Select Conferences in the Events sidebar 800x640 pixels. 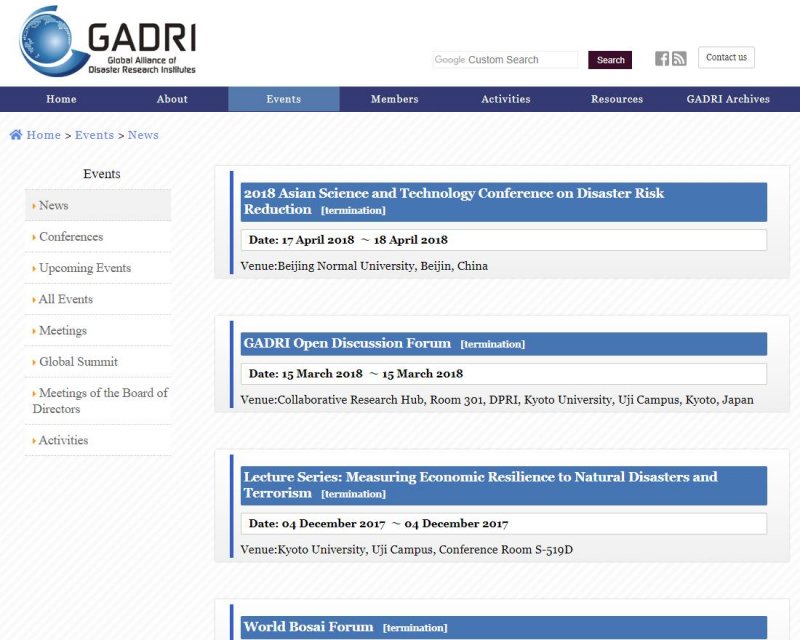point(70,237)
